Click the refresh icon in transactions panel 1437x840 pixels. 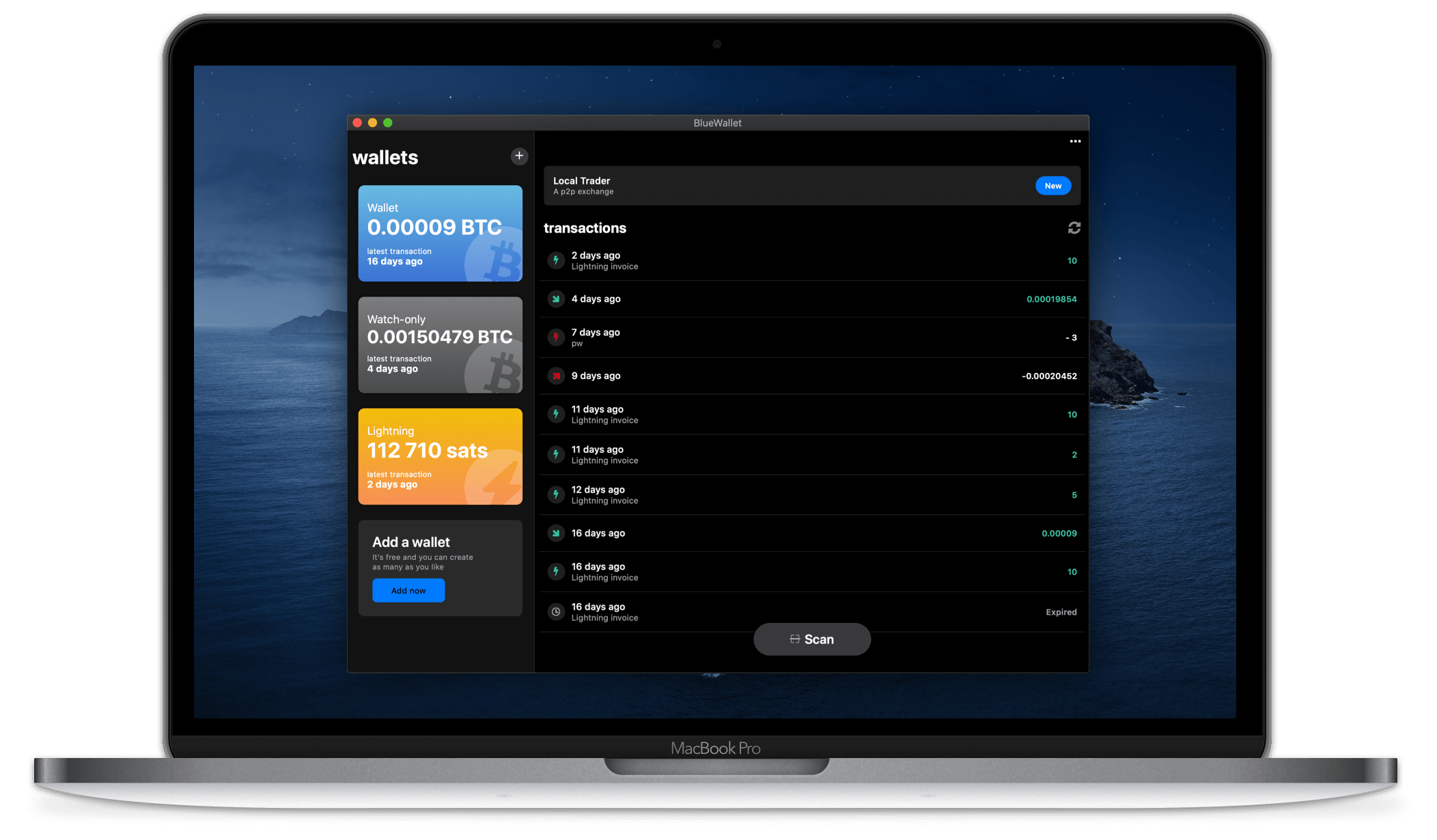pyautogui.click(x=1074, y=228)
